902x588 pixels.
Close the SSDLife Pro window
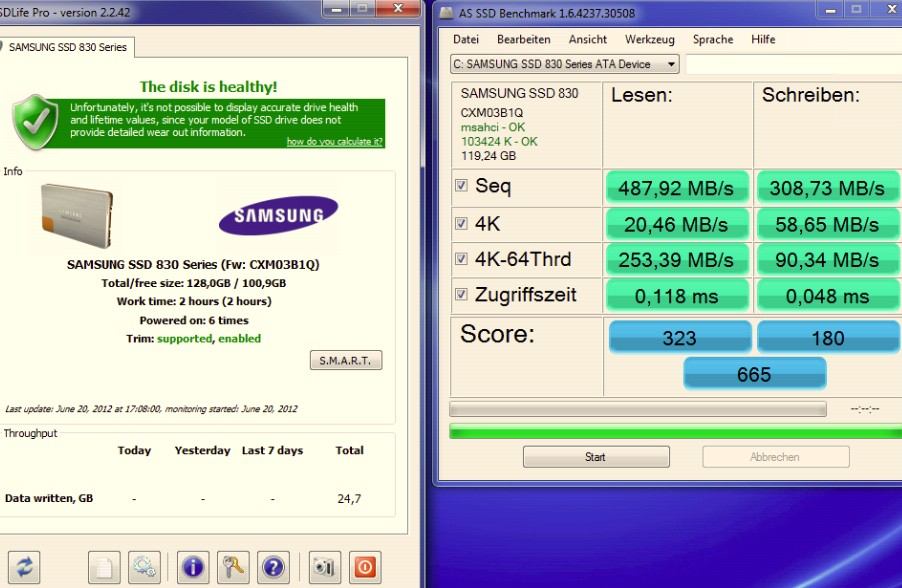[x=398, y=9]
